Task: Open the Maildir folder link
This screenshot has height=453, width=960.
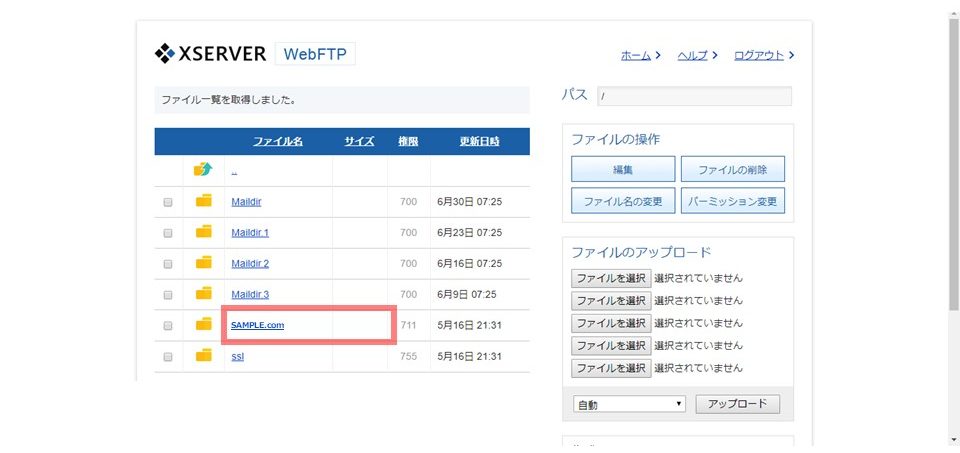Action: (246, 201)
